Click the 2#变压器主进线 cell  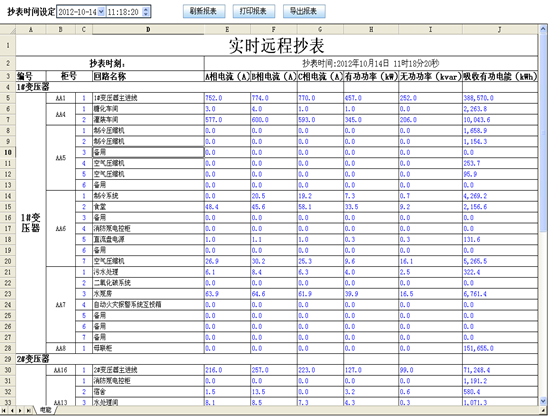(148, 370)
